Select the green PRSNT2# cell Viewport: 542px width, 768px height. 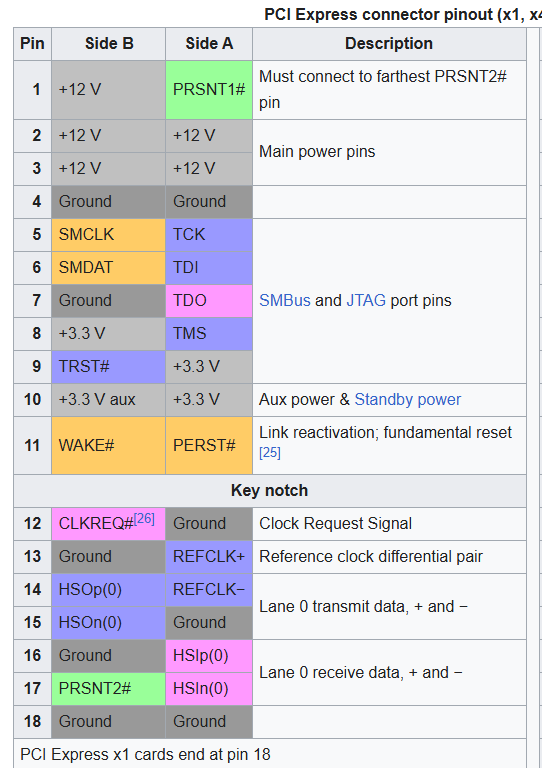pos(108,689)
